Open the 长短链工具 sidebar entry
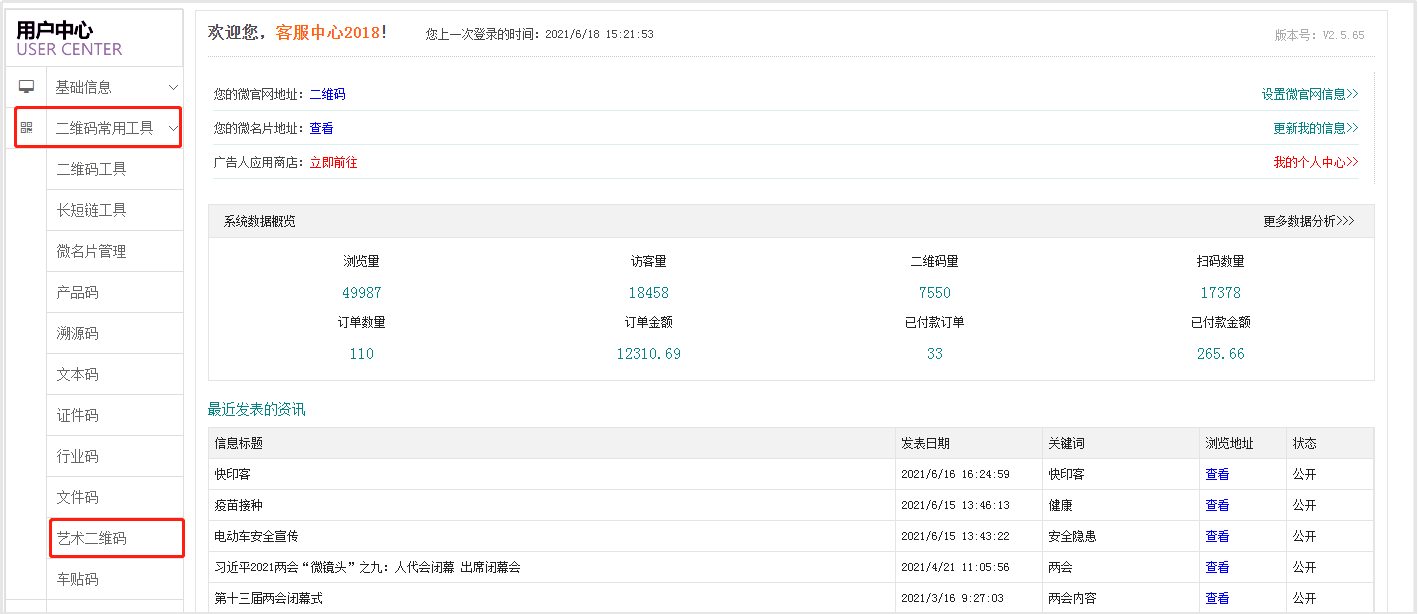 click(92, 210)
